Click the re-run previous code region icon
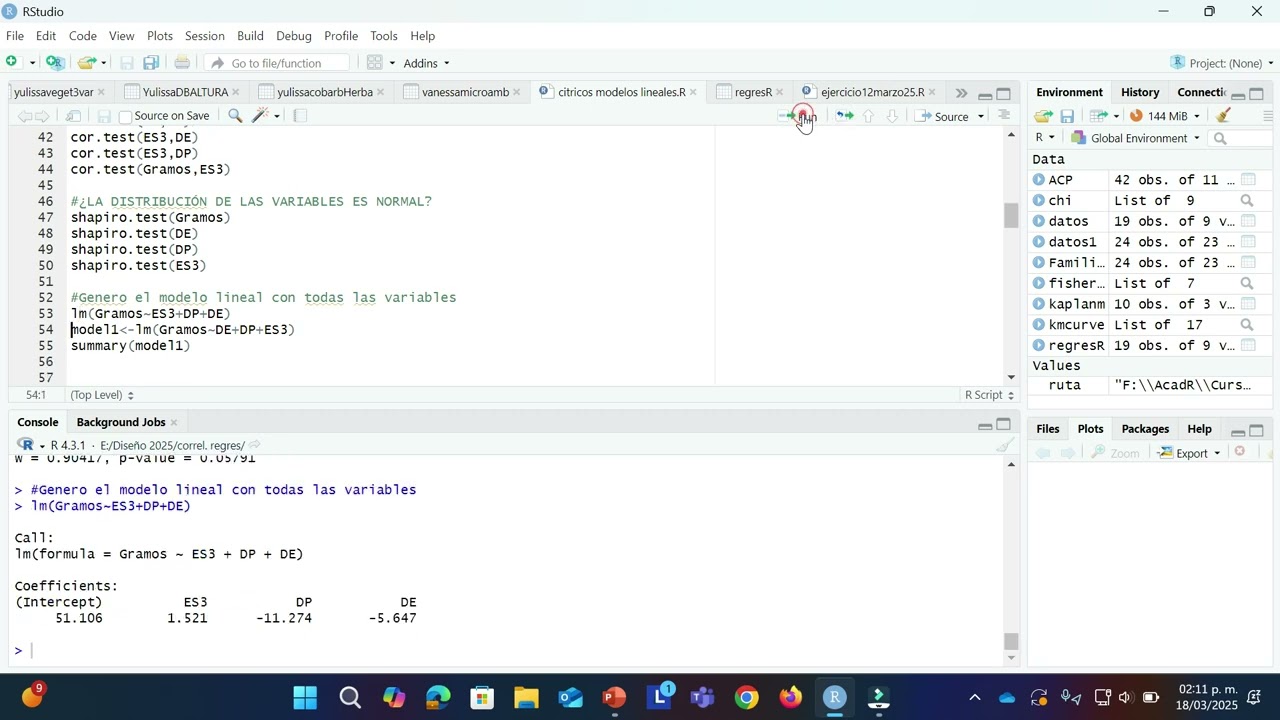1280x720 pixels. (x=844, y=116)
